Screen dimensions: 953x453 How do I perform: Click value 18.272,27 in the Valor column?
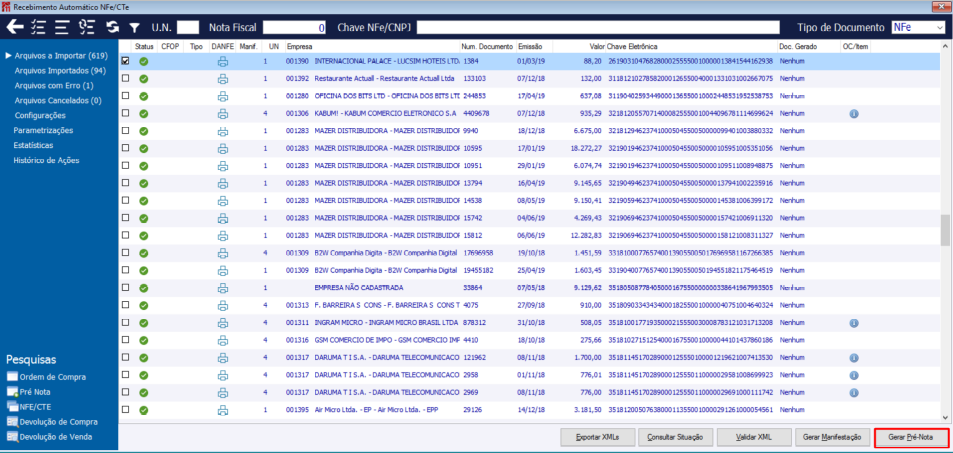tap(586, 148)
